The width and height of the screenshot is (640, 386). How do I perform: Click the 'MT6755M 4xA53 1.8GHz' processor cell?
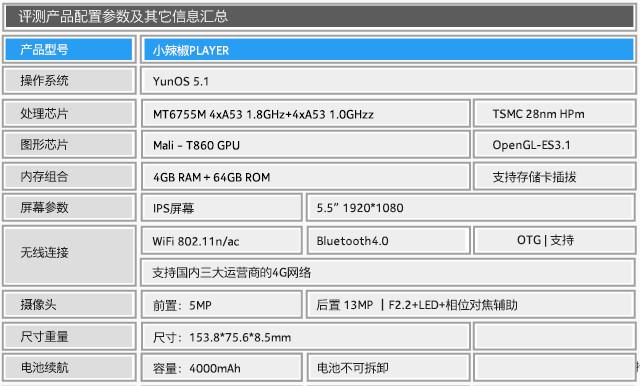coord(306,113)
